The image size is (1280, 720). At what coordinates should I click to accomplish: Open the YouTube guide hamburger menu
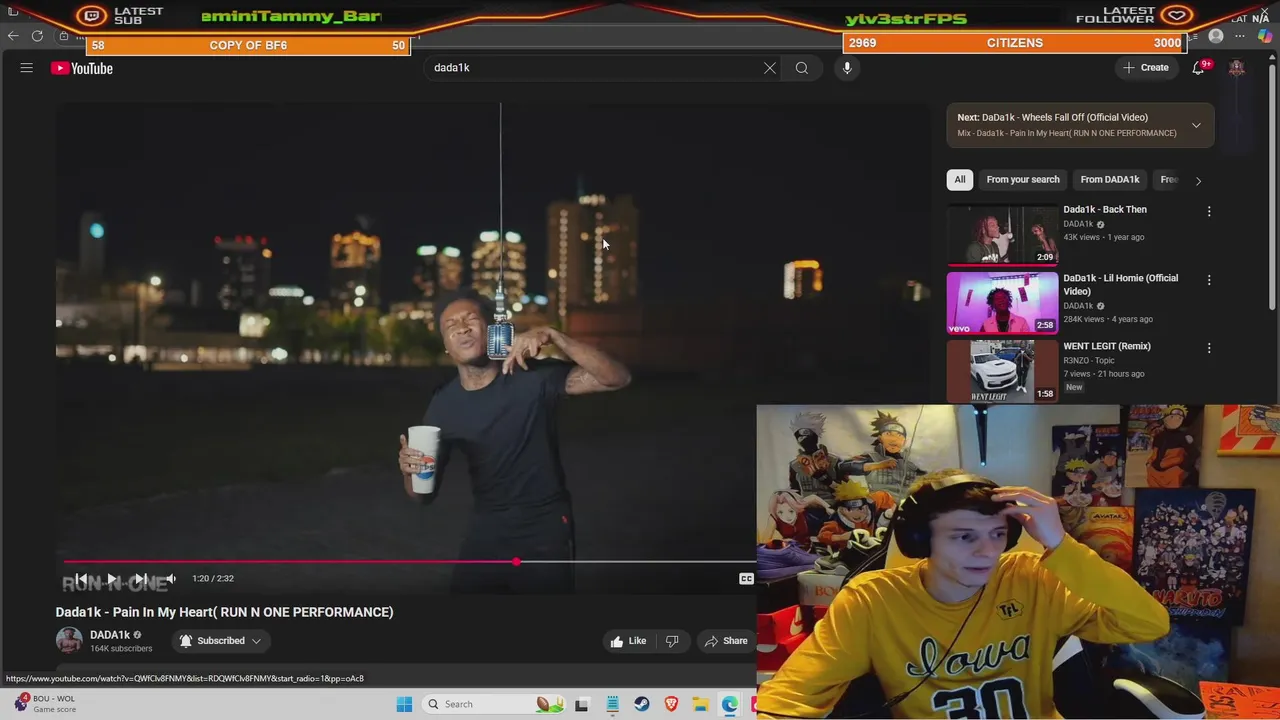point(27,68)
